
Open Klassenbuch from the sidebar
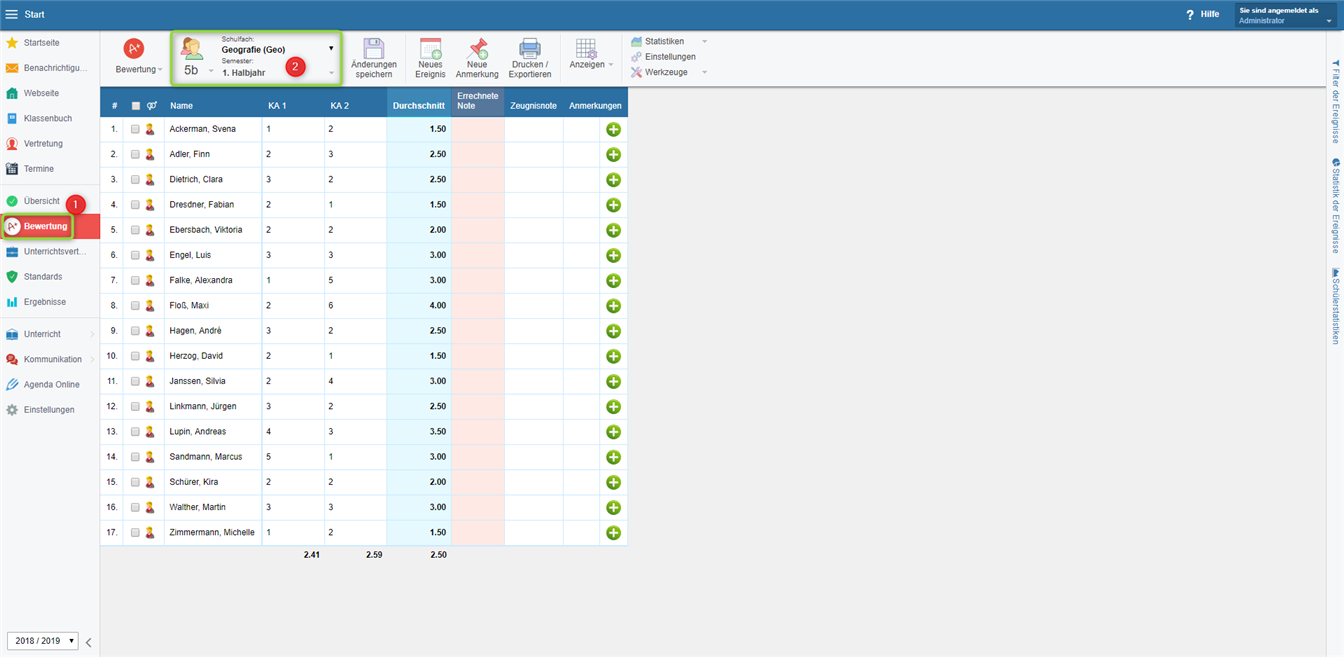pyautogui.click(x=50, y=118)
